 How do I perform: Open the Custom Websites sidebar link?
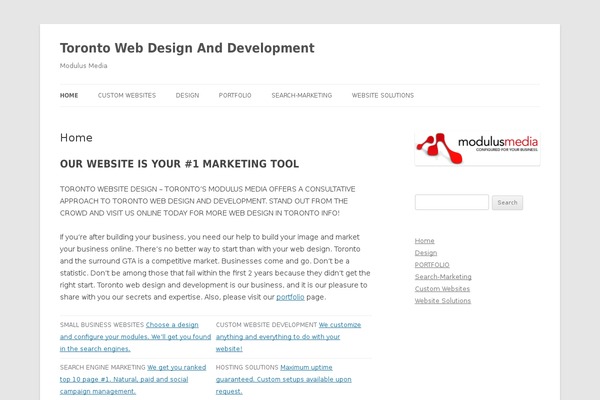pos(442,289)
